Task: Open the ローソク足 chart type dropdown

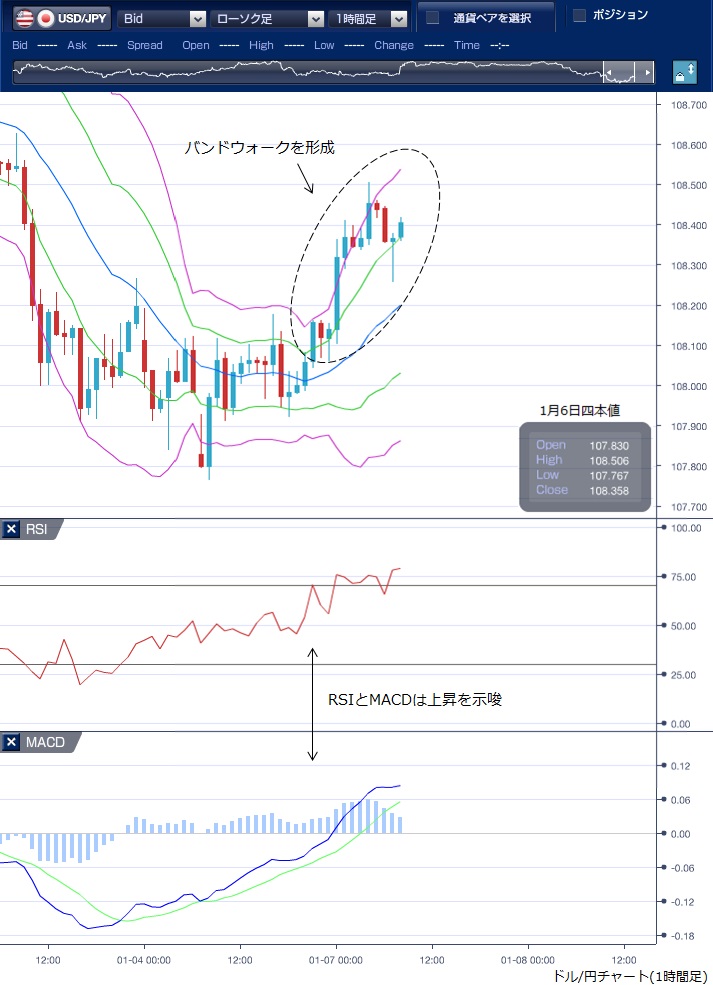Action: click(x=315, y=19)
